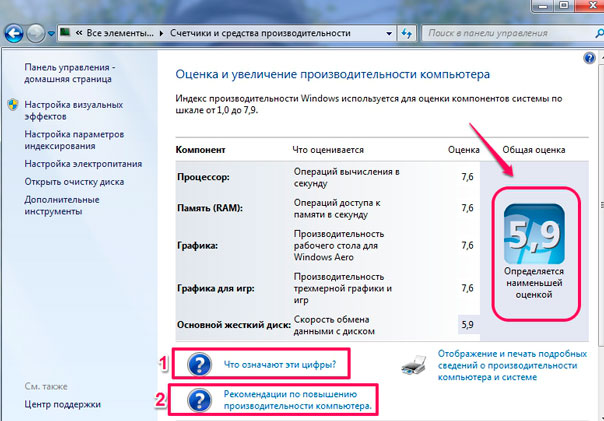This screenshot has width=604, height=421.
Task: Select 'Все элементы...' breadcrumb in address bar
Action: click(120, 33)
